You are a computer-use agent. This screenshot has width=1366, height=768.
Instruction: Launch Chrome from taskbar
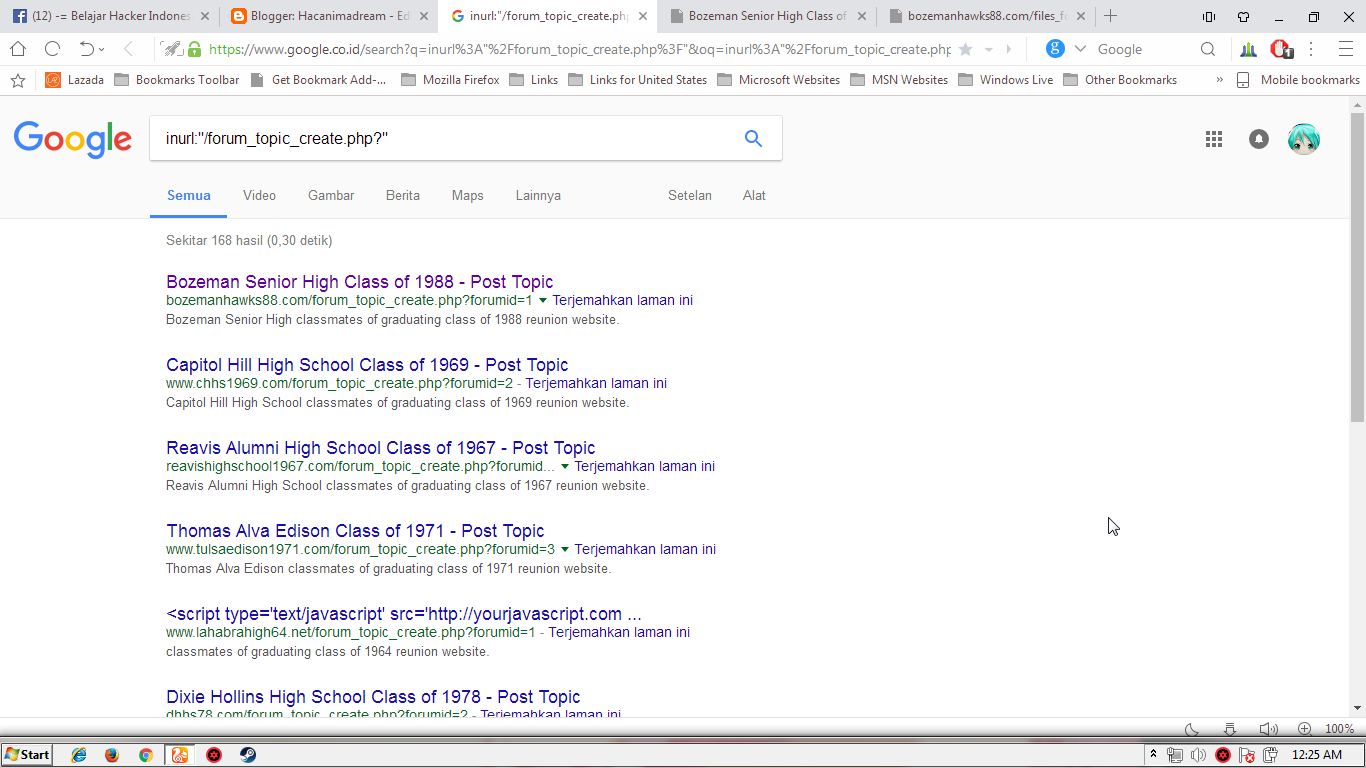pyautogui.click(x=146, y=755)
